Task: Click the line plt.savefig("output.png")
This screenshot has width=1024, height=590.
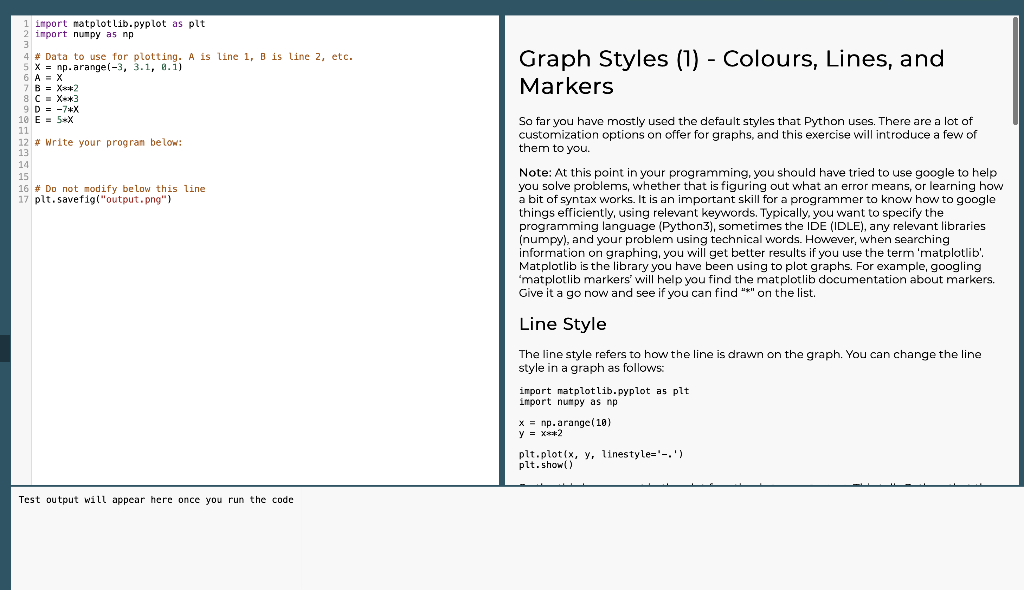Action: (103, 199)
